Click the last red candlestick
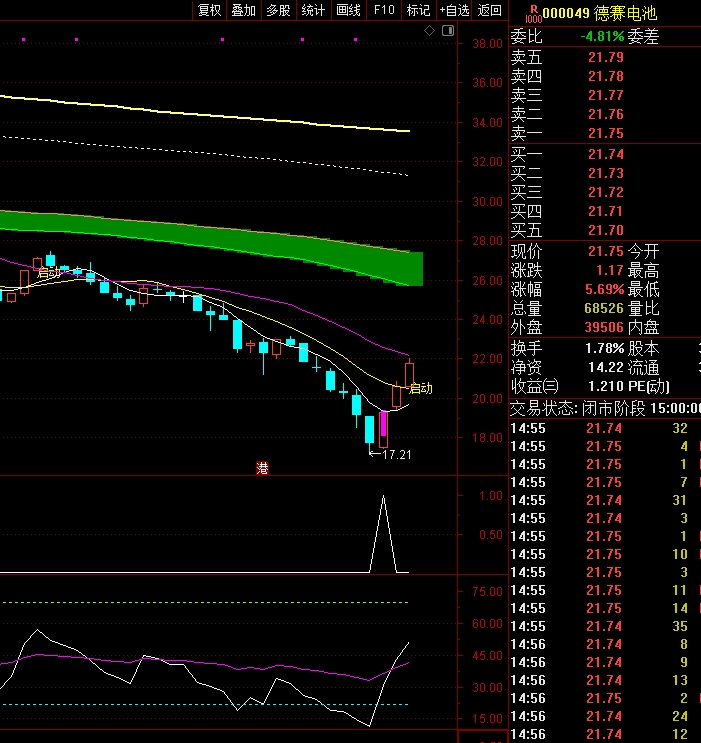 tap(409, 374)
